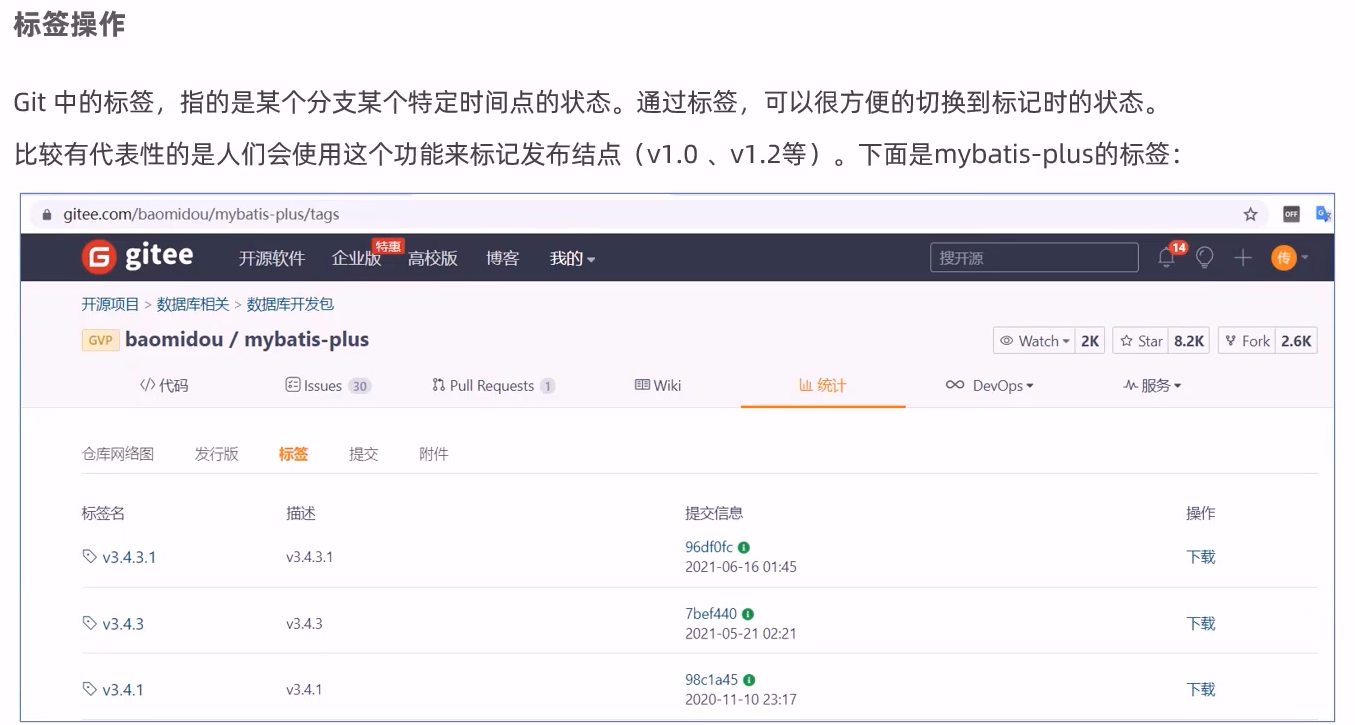The width and height of the screenshot is (1355, 725).
Task: Star the repository
Action: [x=1140, y=341]
